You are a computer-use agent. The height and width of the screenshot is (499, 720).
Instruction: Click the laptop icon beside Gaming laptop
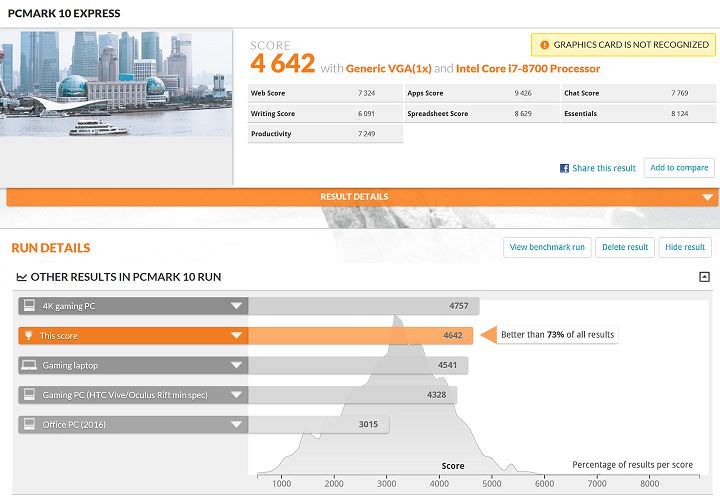29,365
